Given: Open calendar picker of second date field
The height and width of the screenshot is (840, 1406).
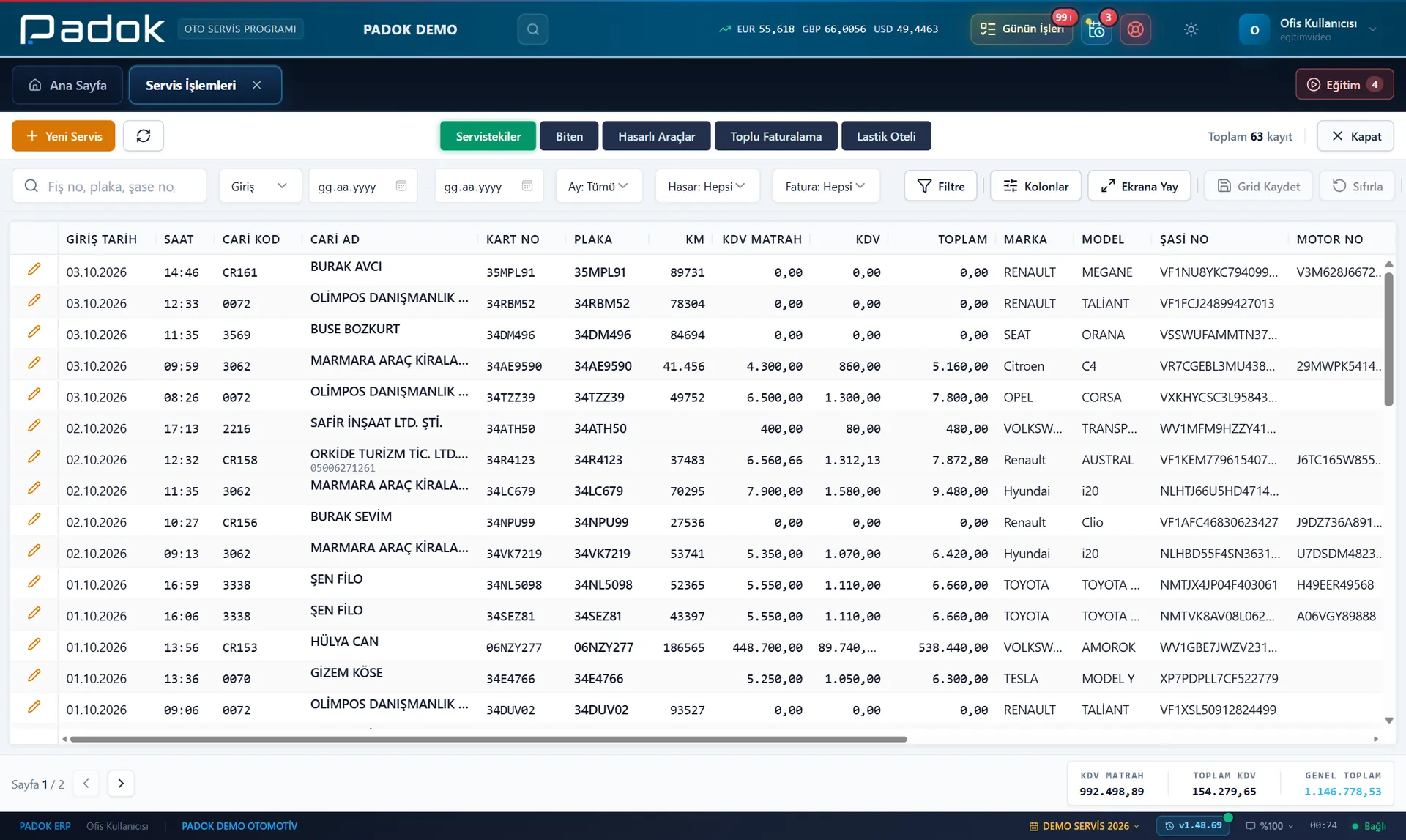Looking at the screenshot, I should click(x=527, y=186).
